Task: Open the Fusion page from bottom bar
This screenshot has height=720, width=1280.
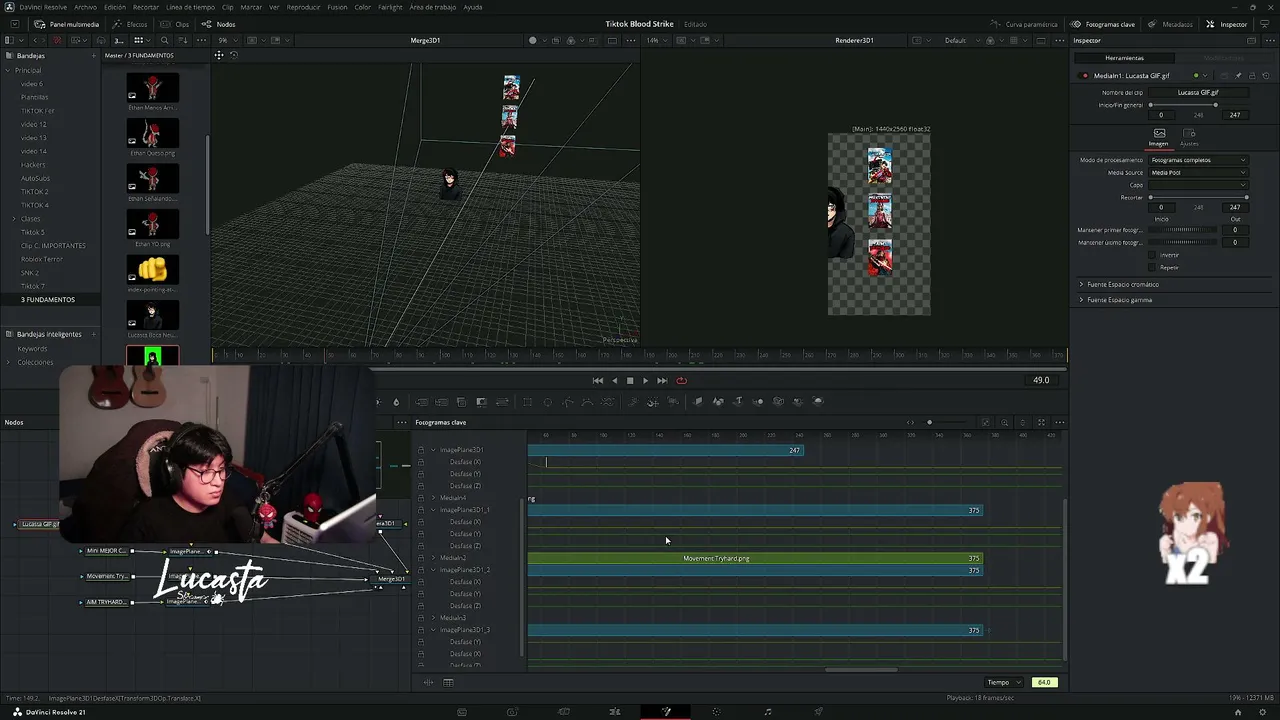Action: pos(666,712)
